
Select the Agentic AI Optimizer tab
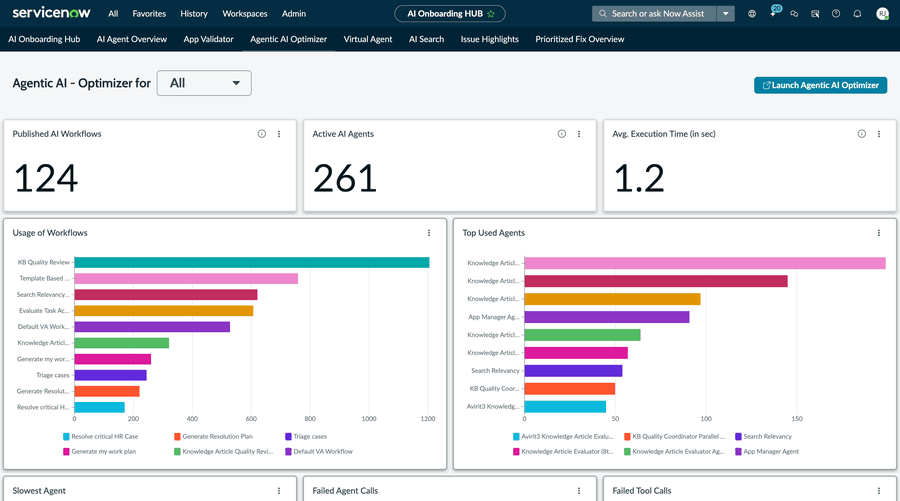[x=289, y=39]
